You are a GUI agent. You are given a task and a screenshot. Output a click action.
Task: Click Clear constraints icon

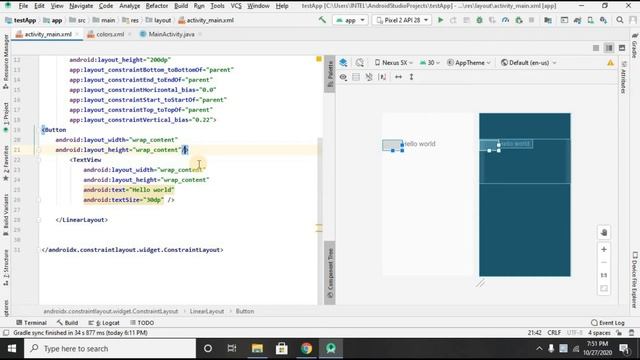click(369, 77)
